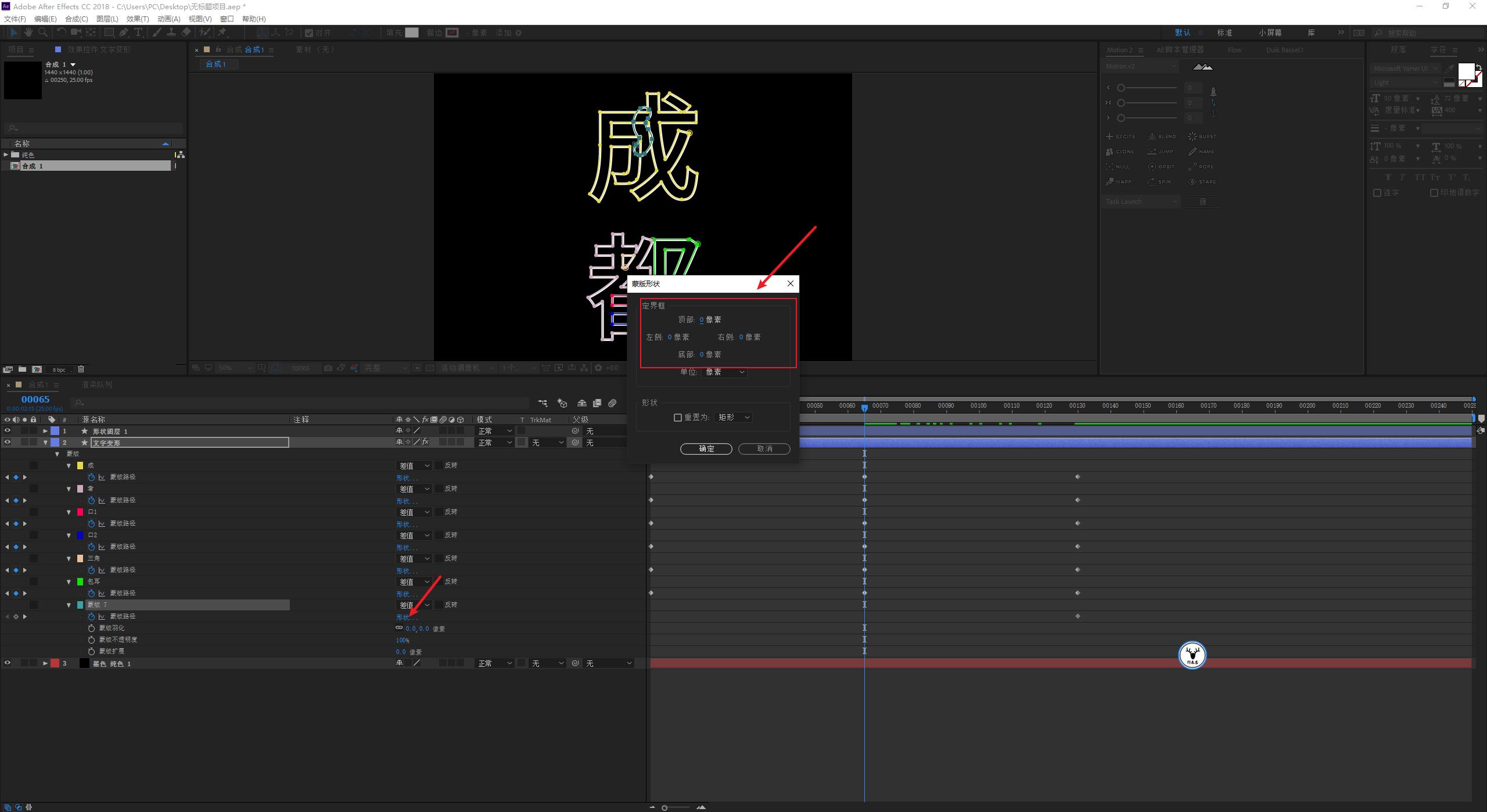
Task: Click the 确定 button
Action: click(x=706, y=449)
